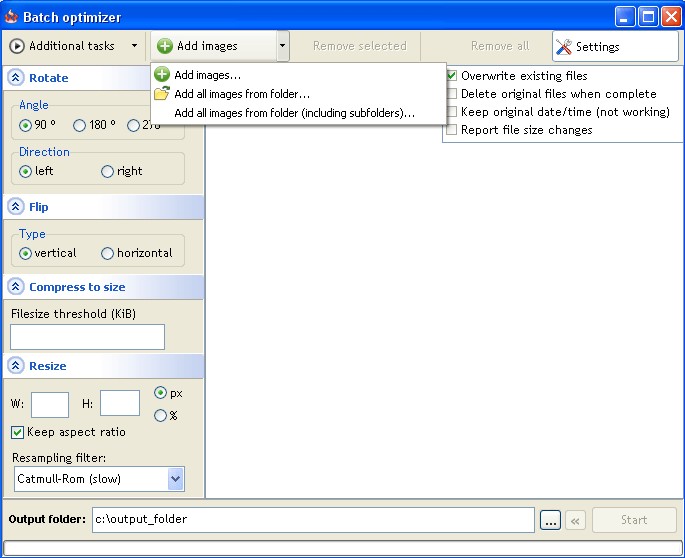Click the green plus Add images icon
The image size is (685, 558).
tap(164, 46)
